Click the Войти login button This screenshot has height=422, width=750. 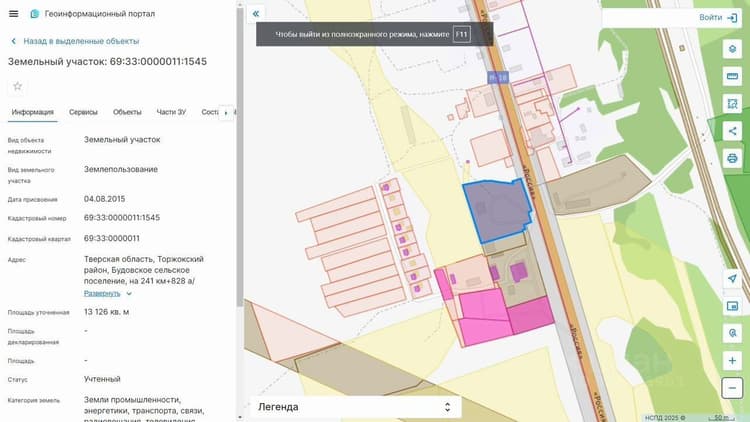[x=717, y=18]
